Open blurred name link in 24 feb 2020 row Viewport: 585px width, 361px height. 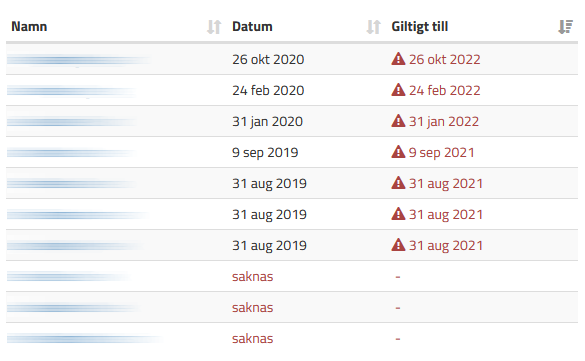tap(72, 91)
